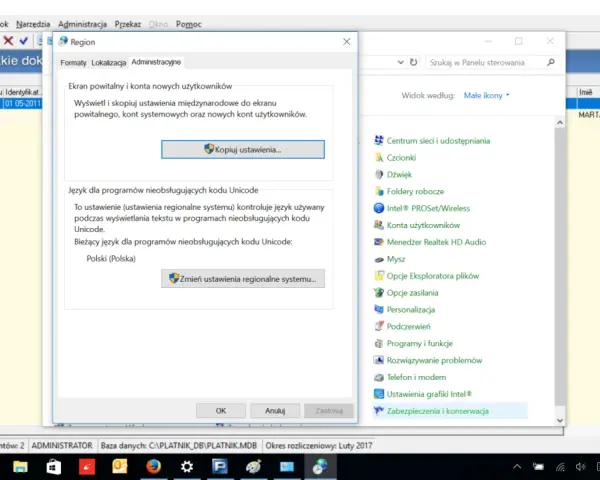Open the Dźwięk sound icon
600x480 pixels.
pos(378,175)
